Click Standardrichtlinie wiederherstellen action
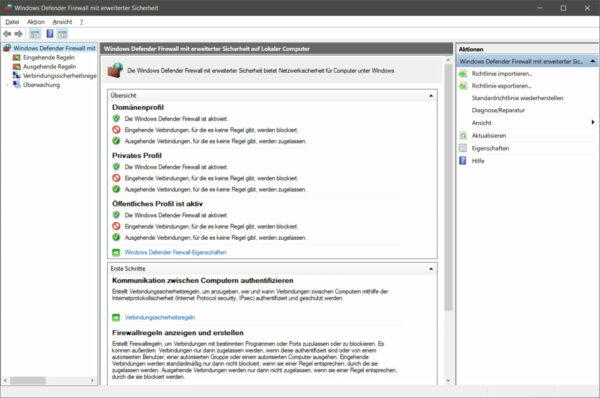The image size is (600, 398). 517,98
